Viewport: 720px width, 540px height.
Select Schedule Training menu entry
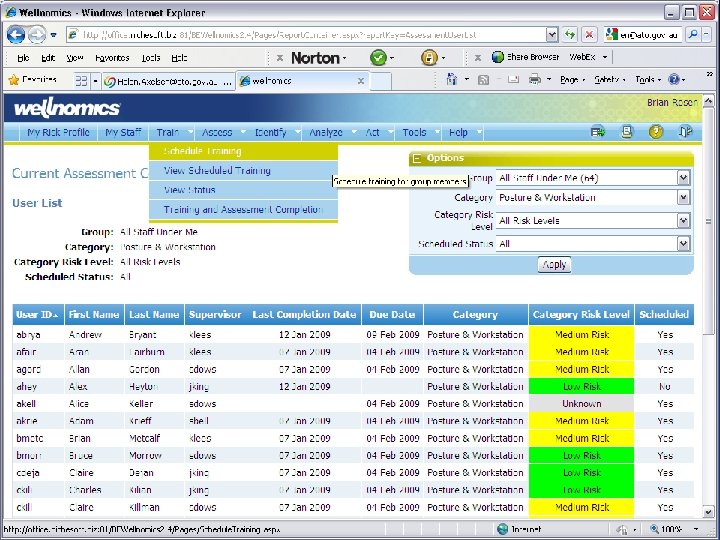(243, 152)
